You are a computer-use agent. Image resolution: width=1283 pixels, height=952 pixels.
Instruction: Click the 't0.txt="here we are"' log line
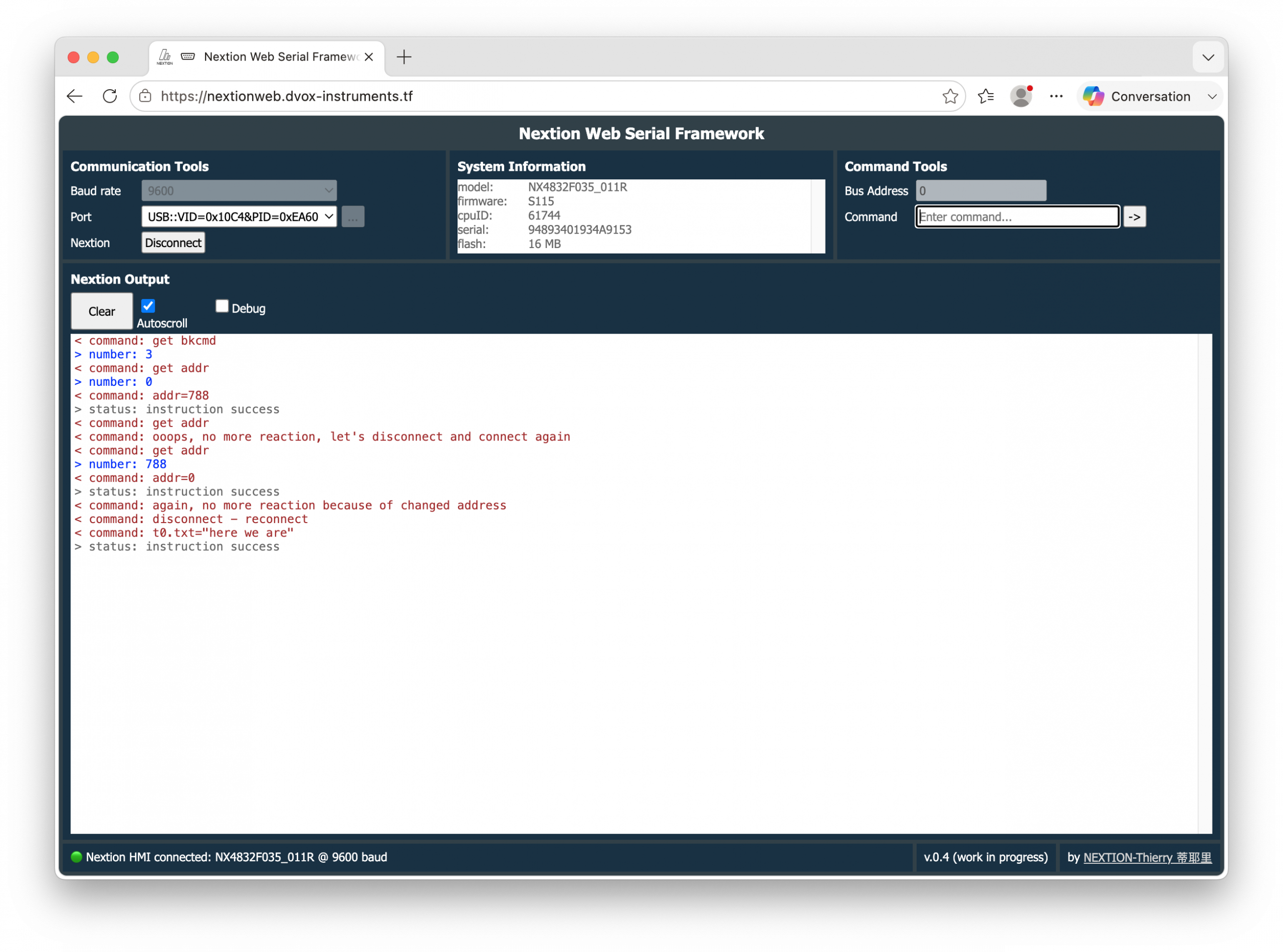click(x=184, y=533)
